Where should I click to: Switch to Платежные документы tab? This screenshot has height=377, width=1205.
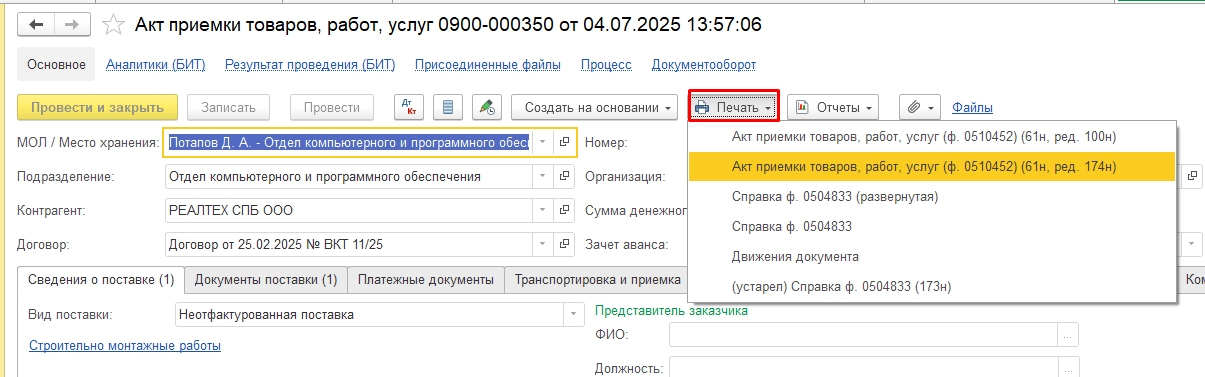(x=426, y=280)
